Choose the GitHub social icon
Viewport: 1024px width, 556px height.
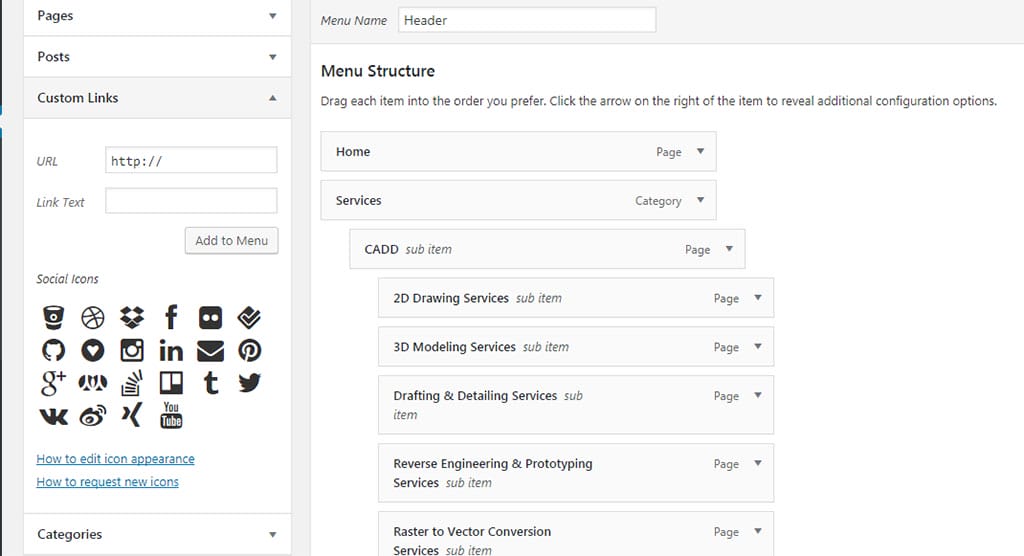point(53,350)
